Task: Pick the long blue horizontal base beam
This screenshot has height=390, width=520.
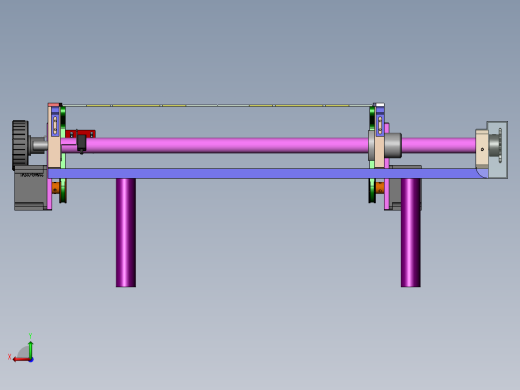Action: [x=267, y=173]
